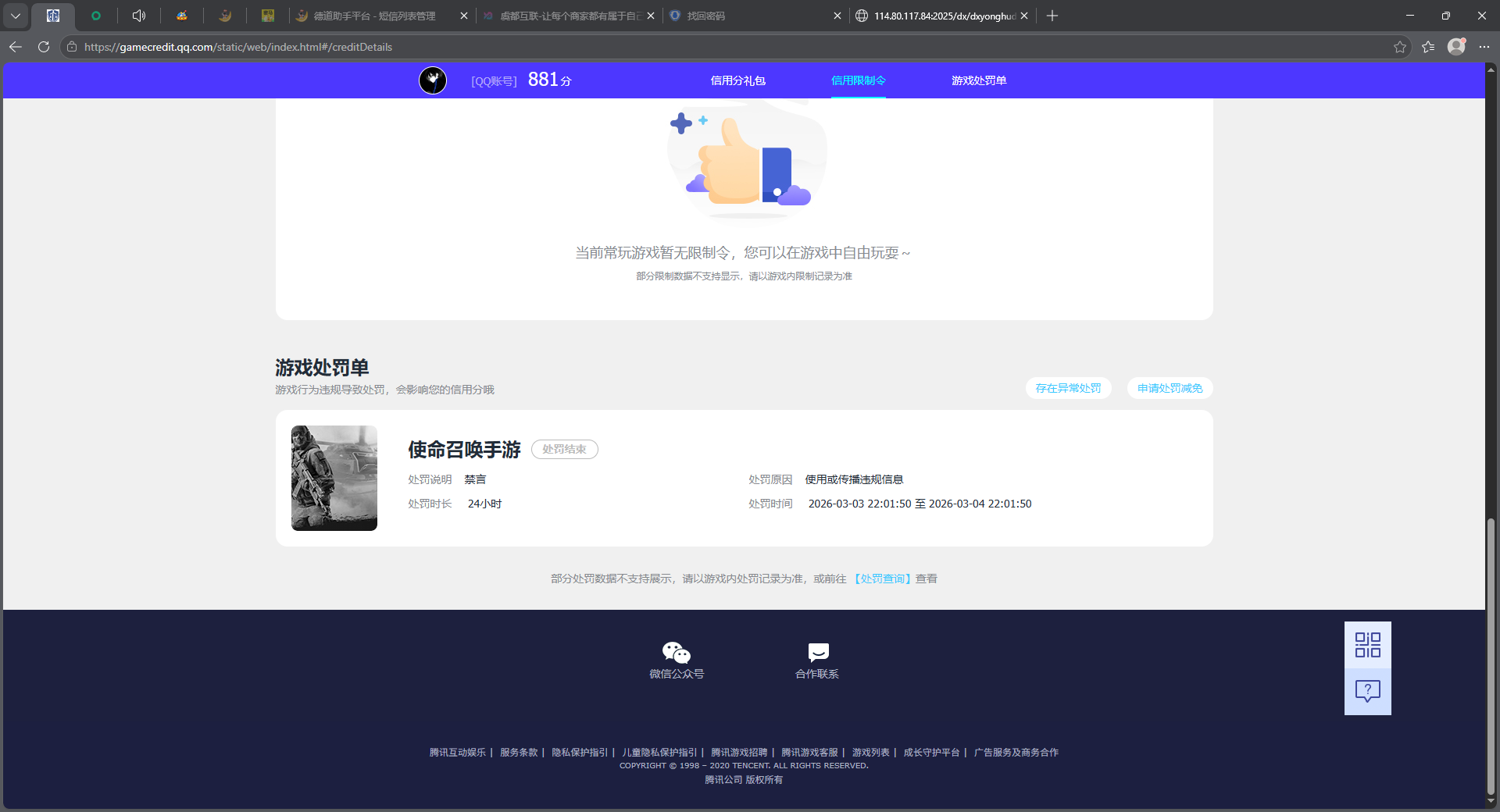Open the 服务条款 footer link
Image resolution: width=1500 pixels, height=812 pixels.
519,753
